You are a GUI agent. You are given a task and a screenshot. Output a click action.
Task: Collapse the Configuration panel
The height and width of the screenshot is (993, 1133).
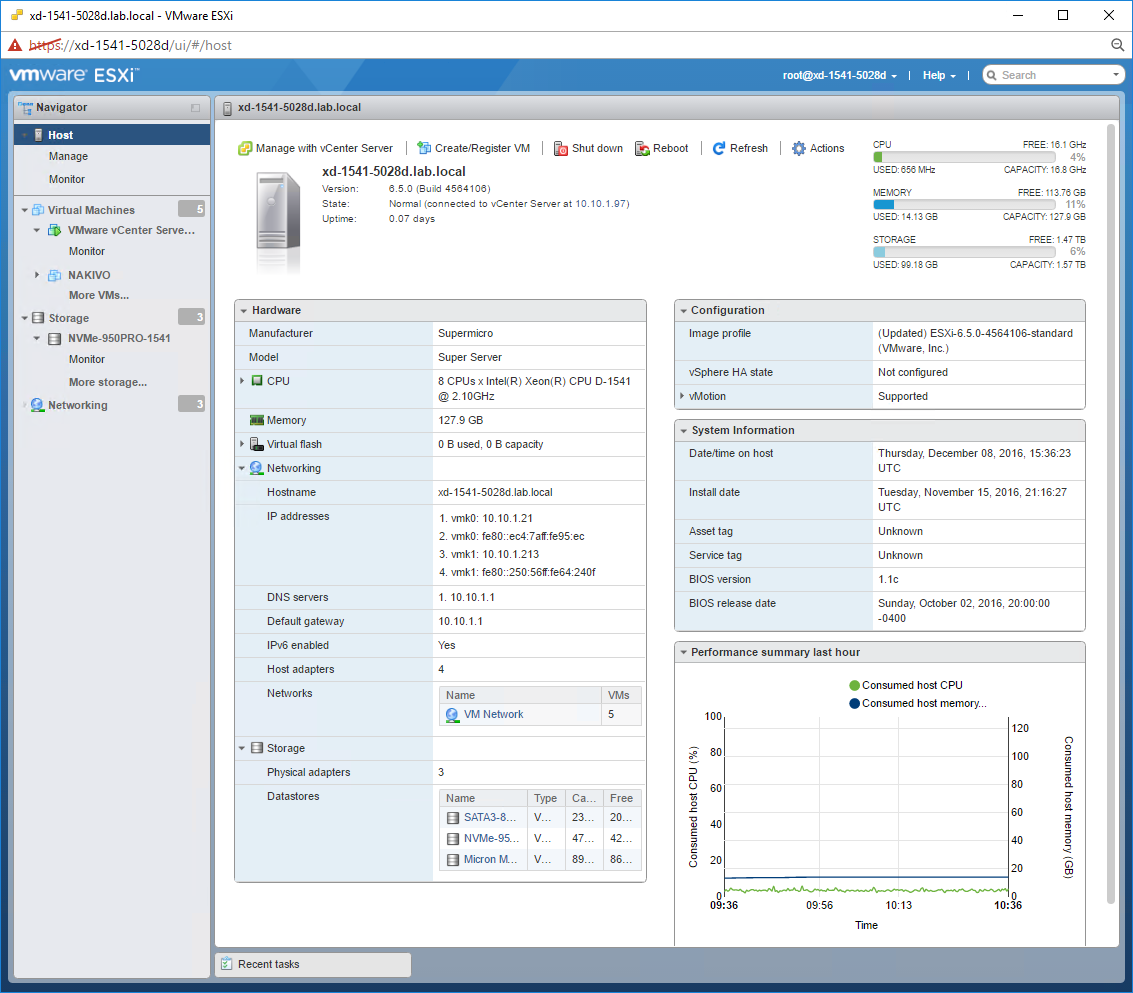click(x=683, y=311)
